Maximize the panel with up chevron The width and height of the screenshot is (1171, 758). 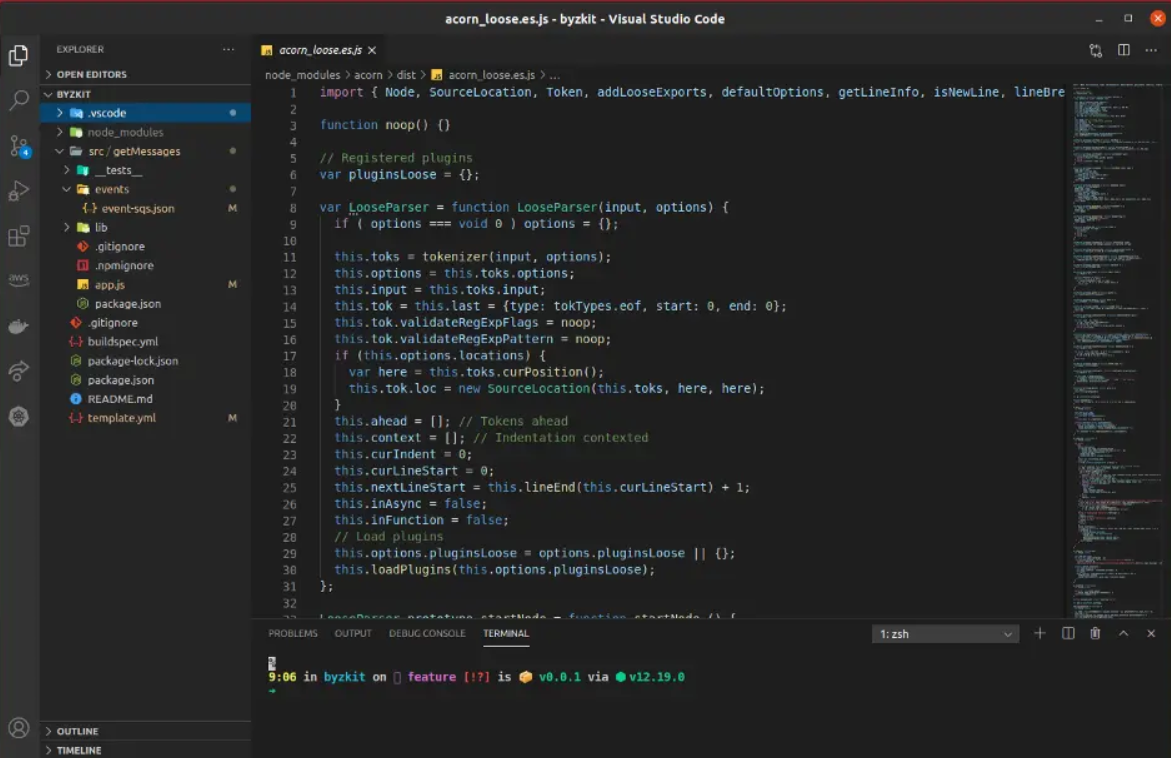point(1123,633)
